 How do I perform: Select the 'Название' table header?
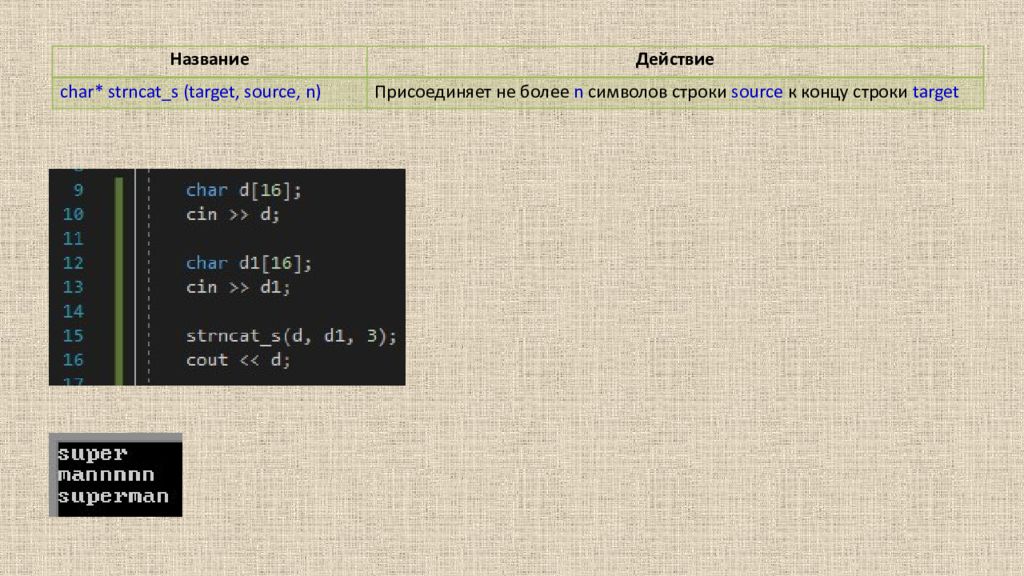pos(209,59)
